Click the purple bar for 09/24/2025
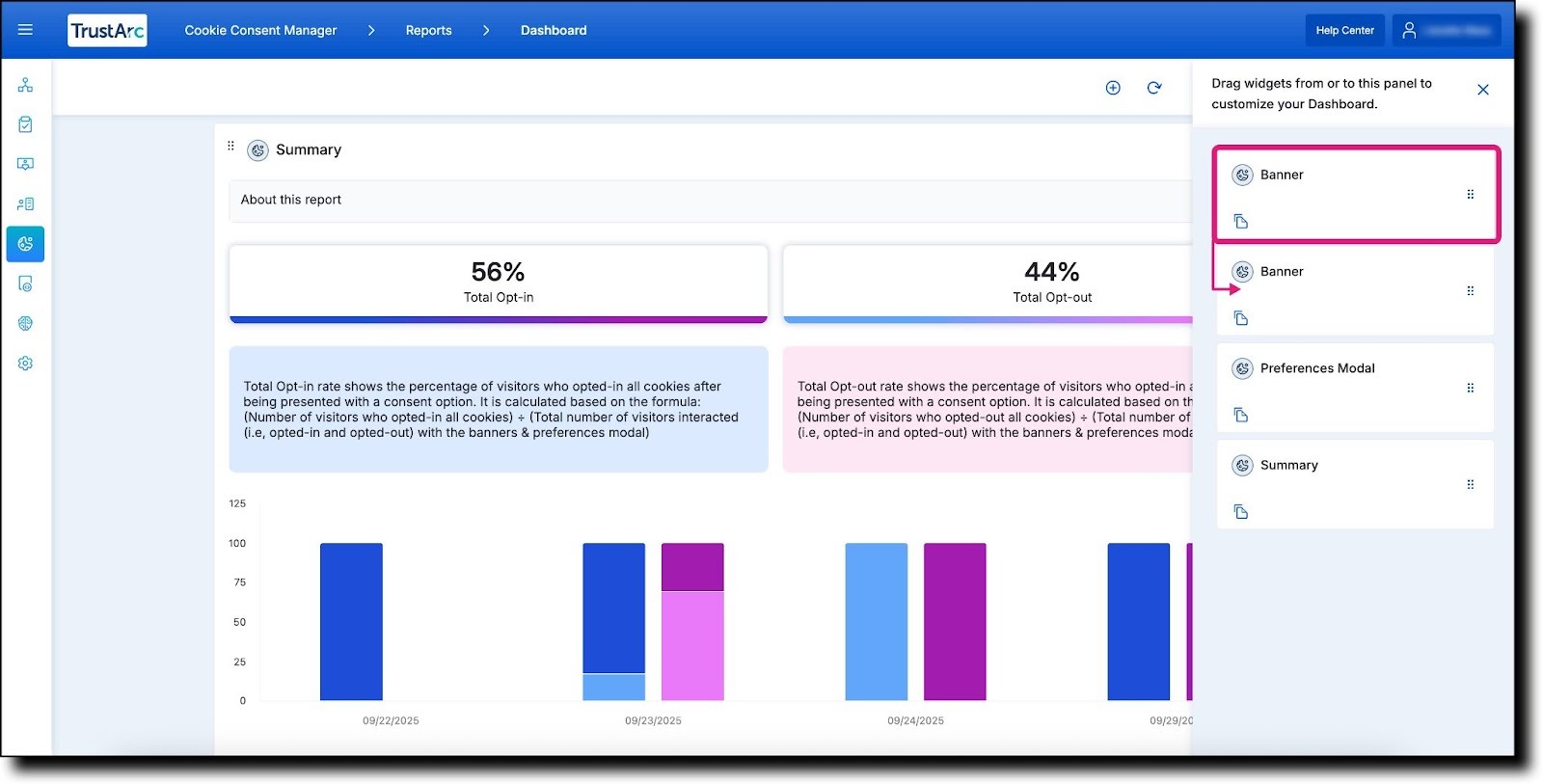The width and height of the screenshot is (1543, 784). coord(955,622)
